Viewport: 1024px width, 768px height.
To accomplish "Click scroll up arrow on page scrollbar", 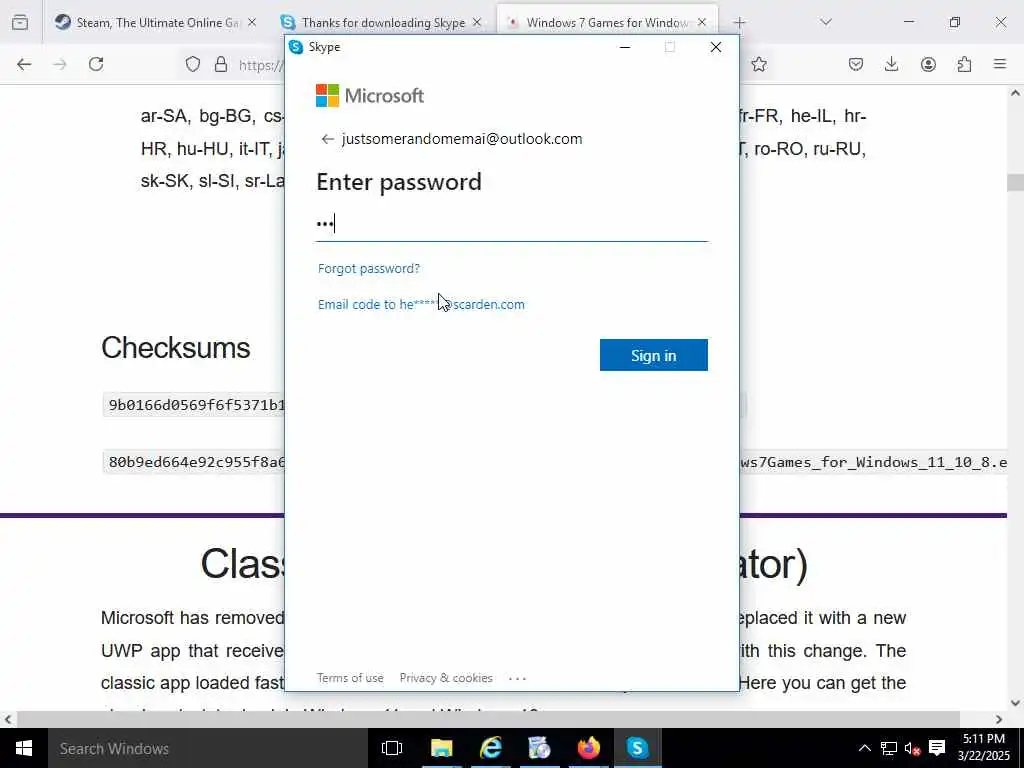I will pos(1015,93).
